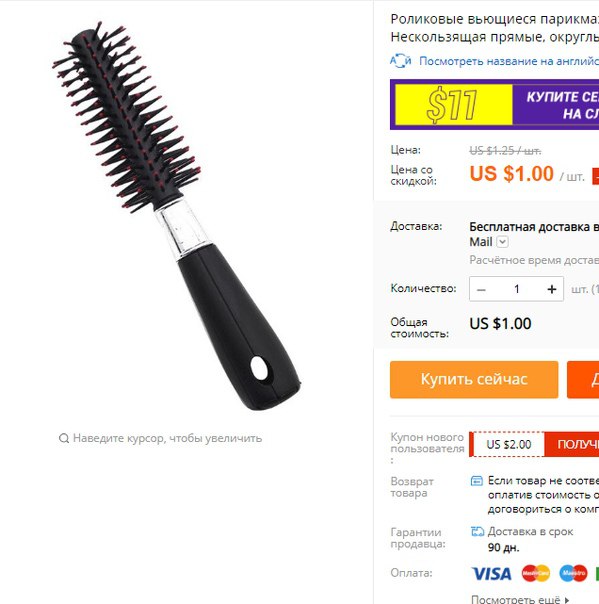Click the MasterCard payment icon

pos(536,573)
